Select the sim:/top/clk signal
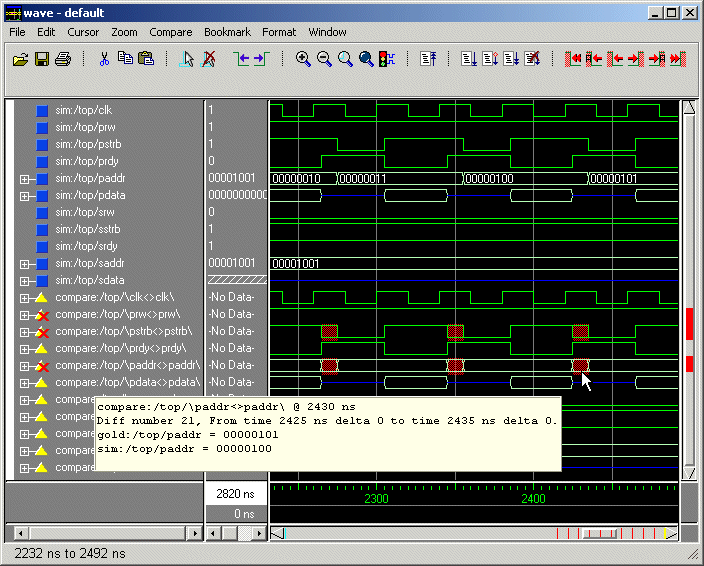This screenshot has height=566, width=704. click(83, 110)
